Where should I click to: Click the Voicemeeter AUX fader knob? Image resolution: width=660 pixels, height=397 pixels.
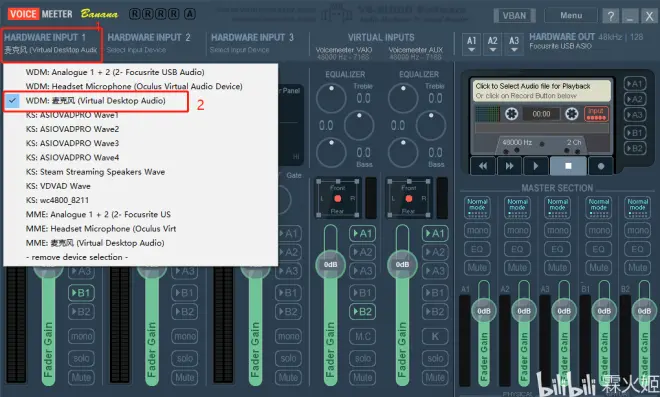[402, 264]
